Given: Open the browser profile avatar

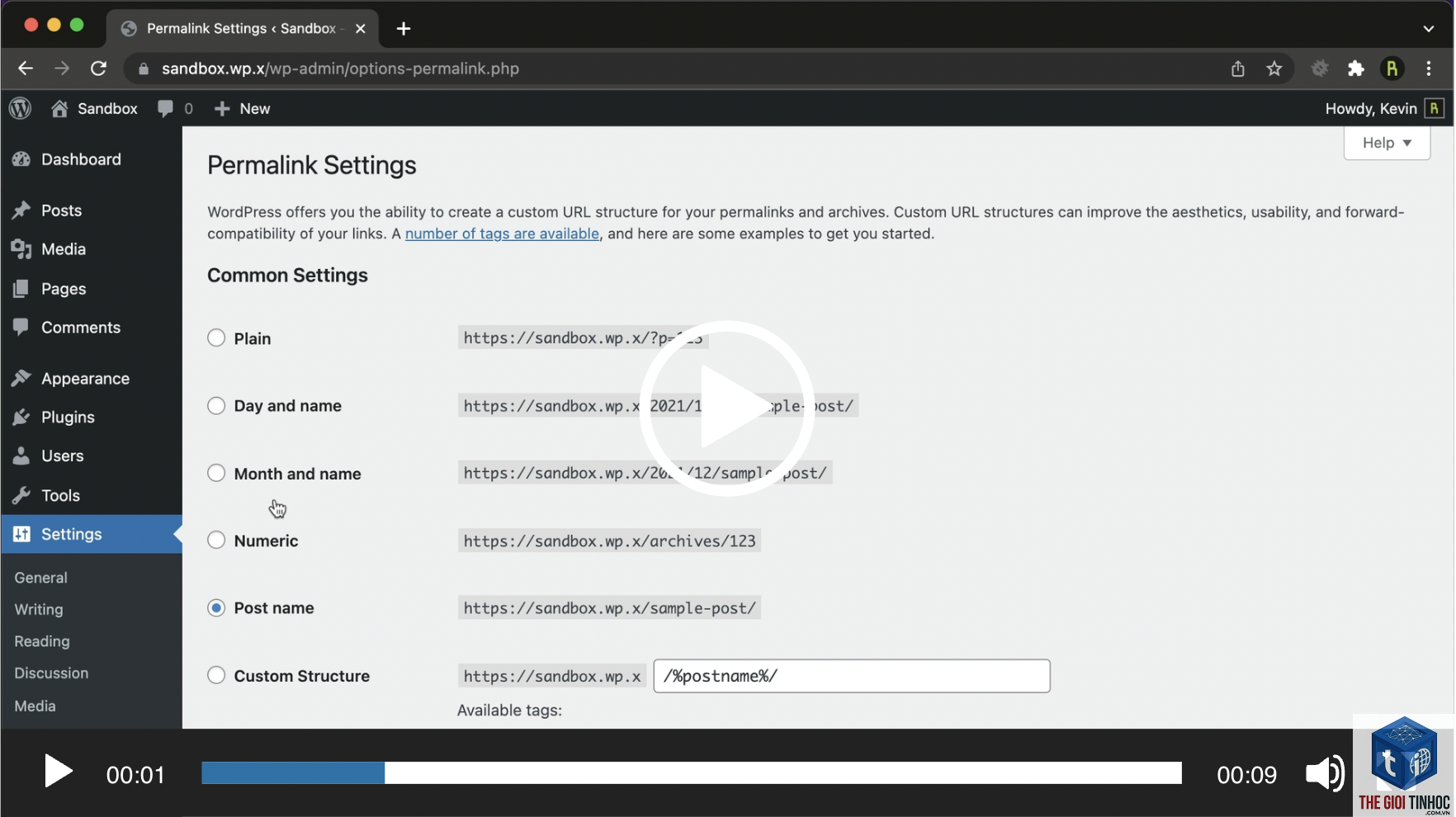Looking at the screenshot, I should (x=1392, y=68).
